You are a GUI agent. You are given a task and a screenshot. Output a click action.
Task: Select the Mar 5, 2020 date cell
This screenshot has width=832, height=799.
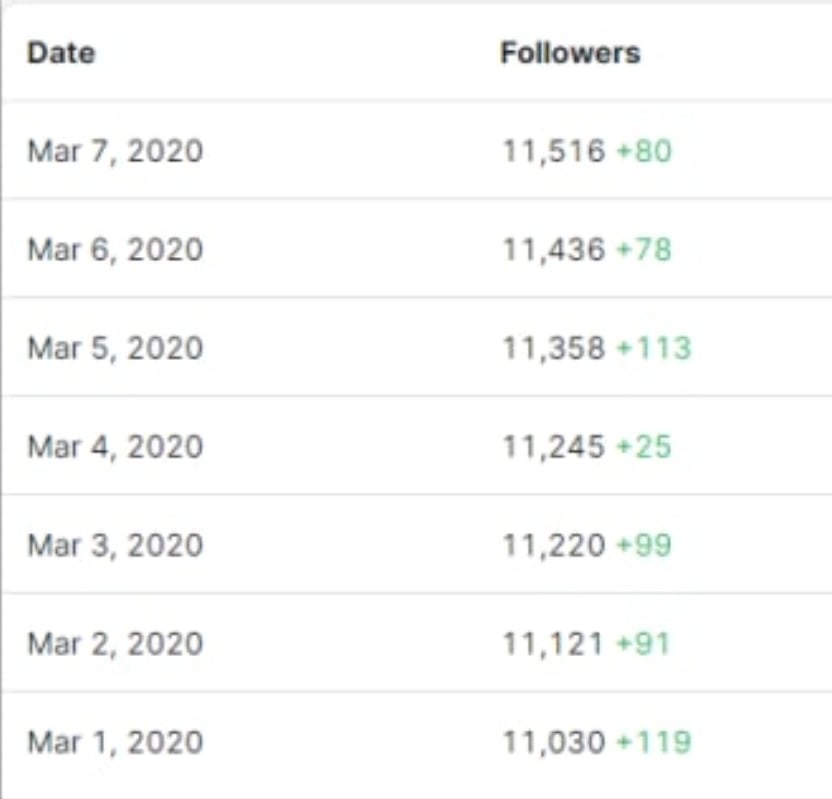tap(115, 349)
